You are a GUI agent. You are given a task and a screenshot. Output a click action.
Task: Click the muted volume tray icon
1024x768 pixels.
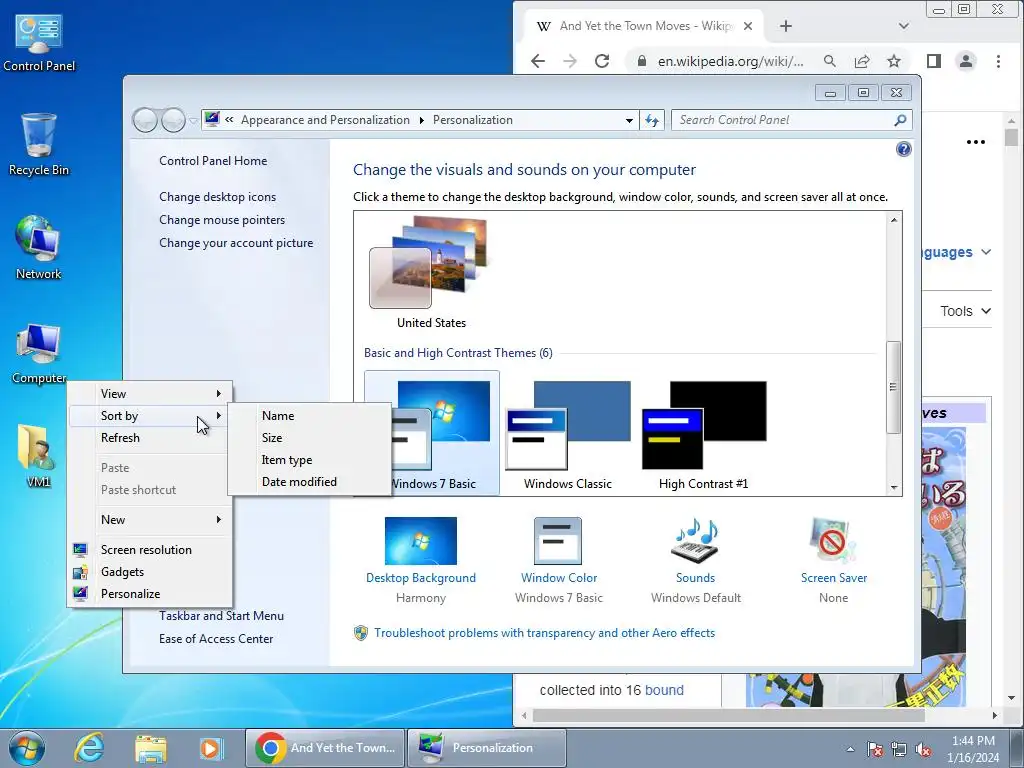(923, 749)
